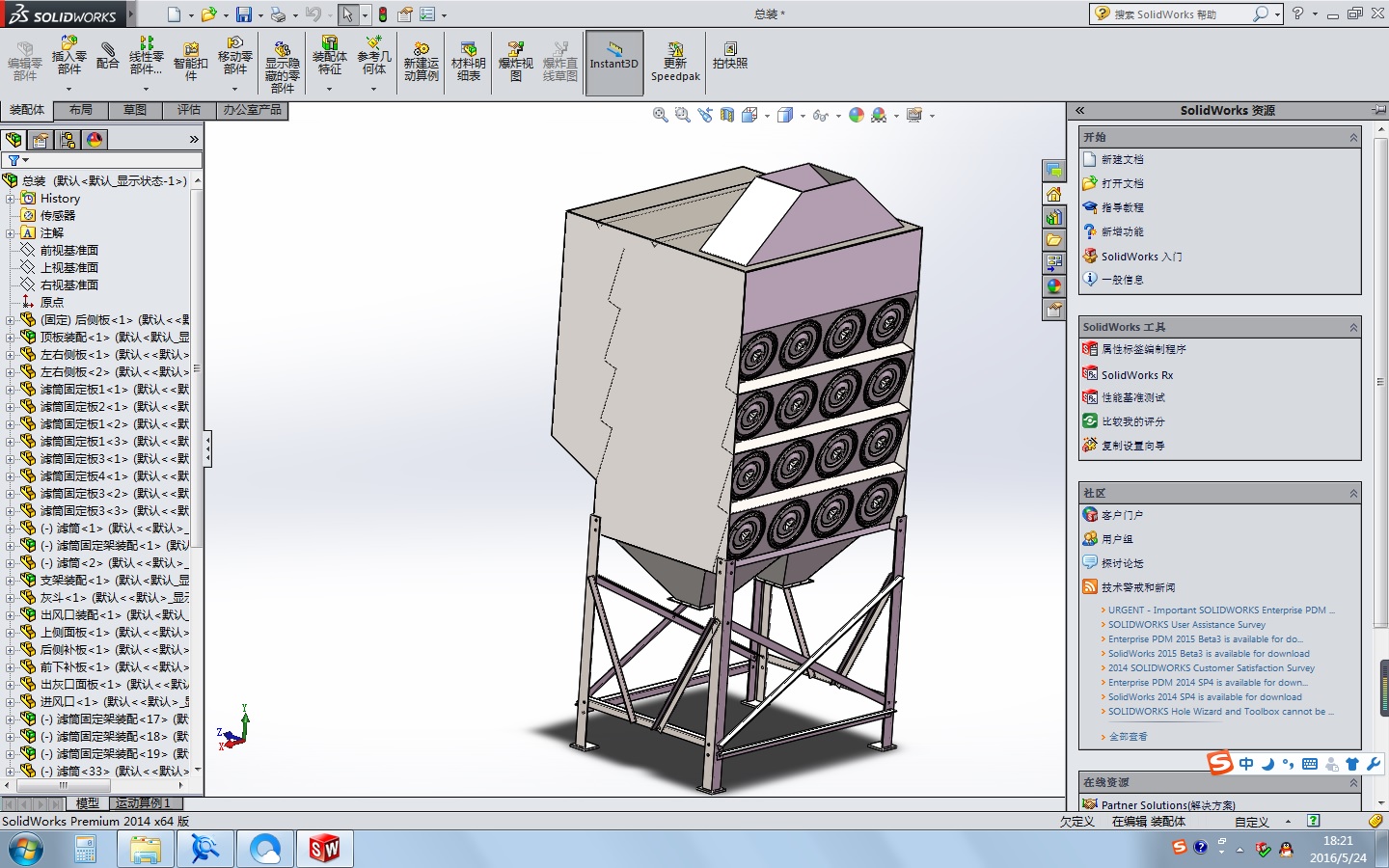Click the Save icon in the top toolbar
This screenshot has width=1389, height=868.
click(244, 14)
